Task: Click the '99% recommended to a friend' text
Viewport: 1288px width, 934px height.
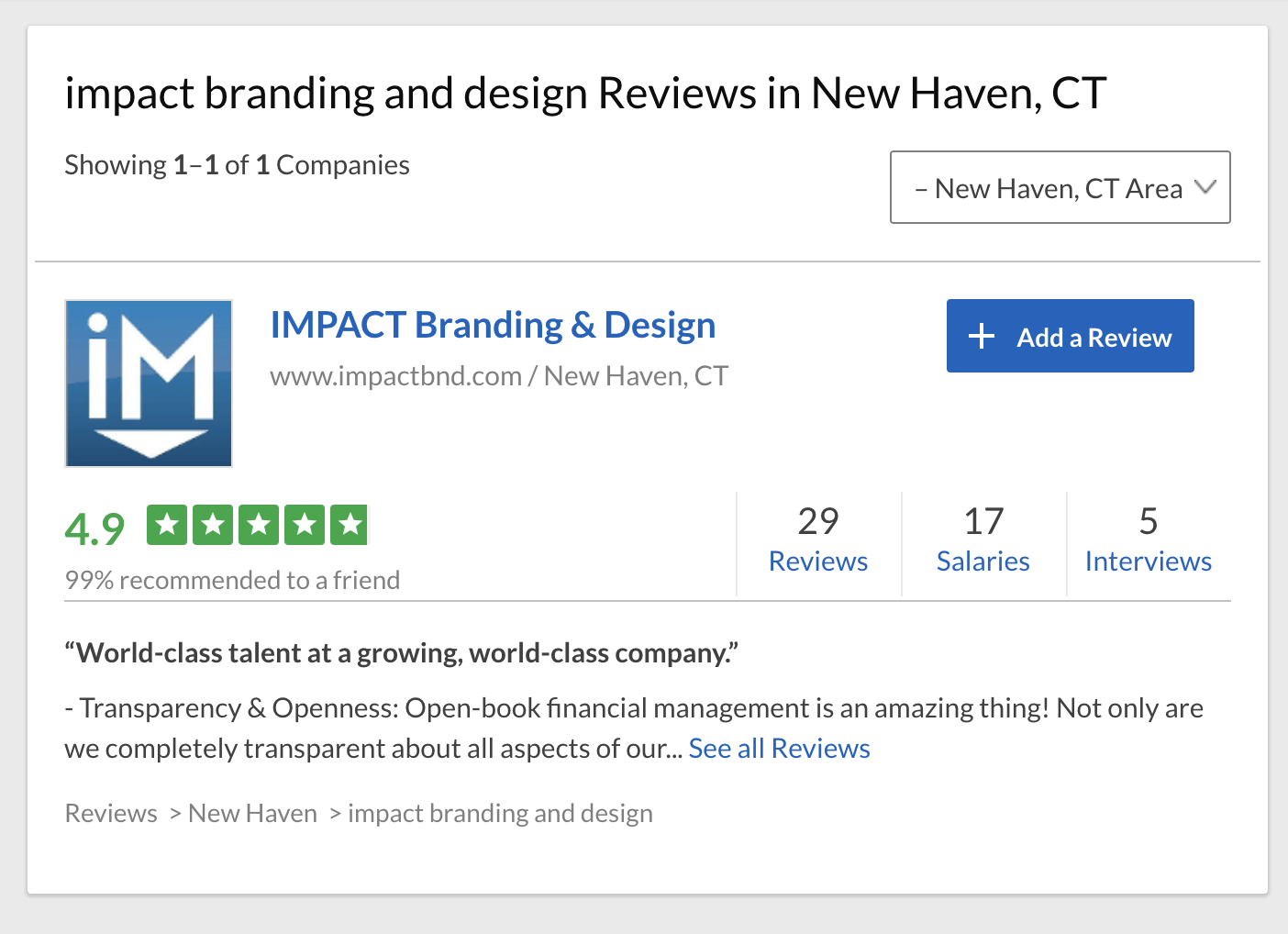Action: tap(232, 581)
